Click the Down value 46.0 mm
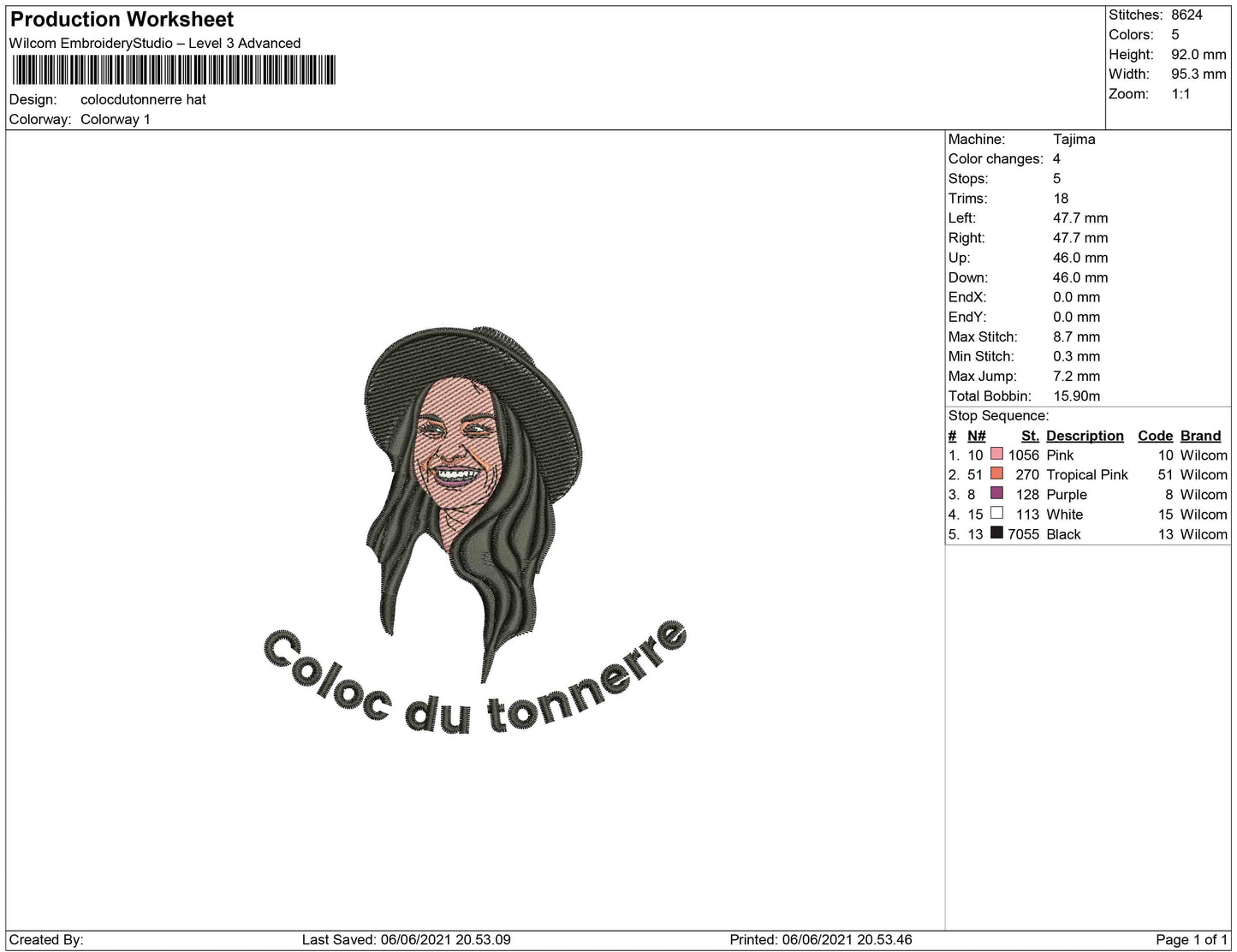Viewport: 1237px width, 952px height. [x=1080, y=277]
